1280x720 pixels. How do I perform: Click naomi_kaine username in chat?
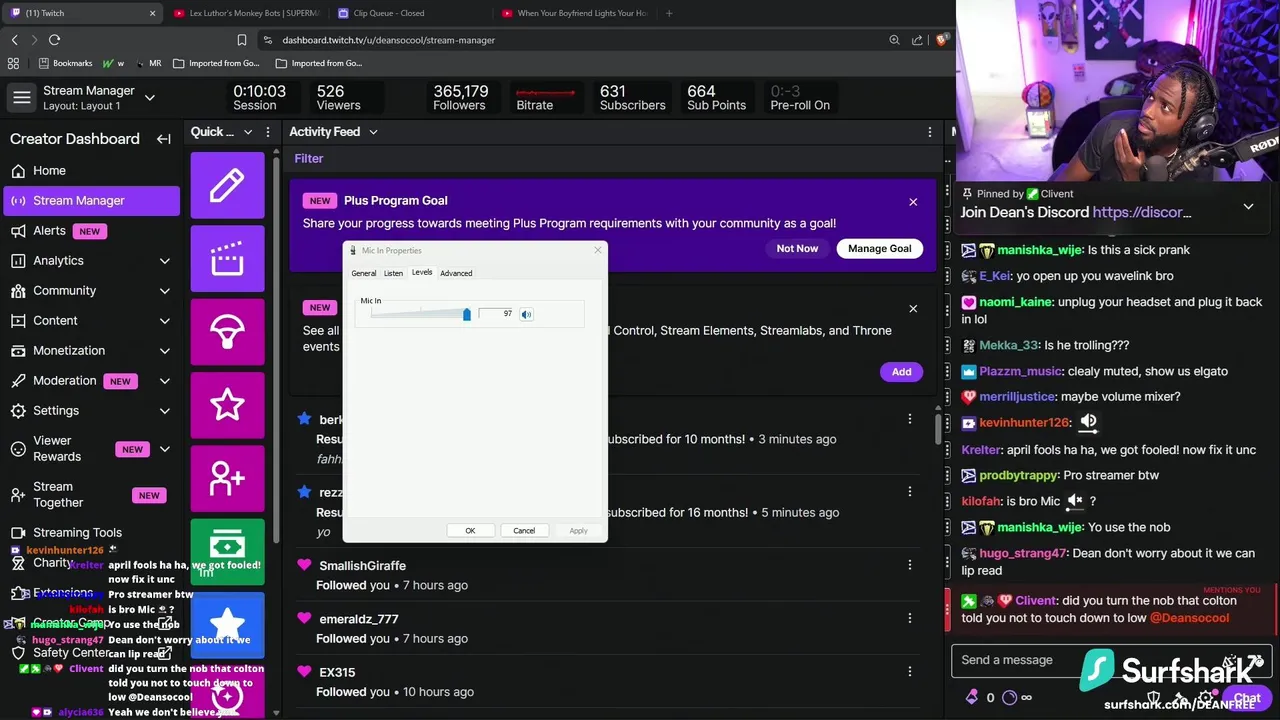1015,302
